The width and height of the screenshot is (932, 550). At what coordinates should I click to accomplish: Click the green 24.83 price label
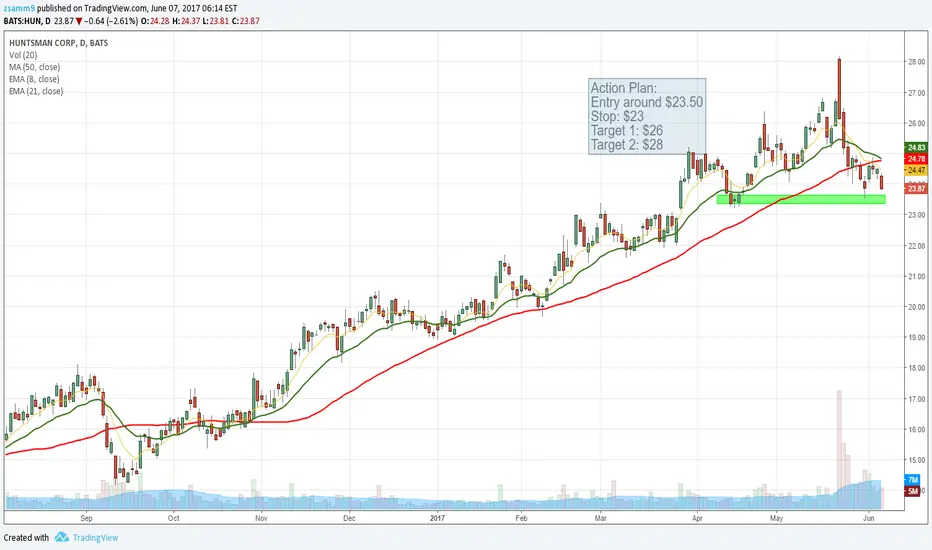coord(915,147)
